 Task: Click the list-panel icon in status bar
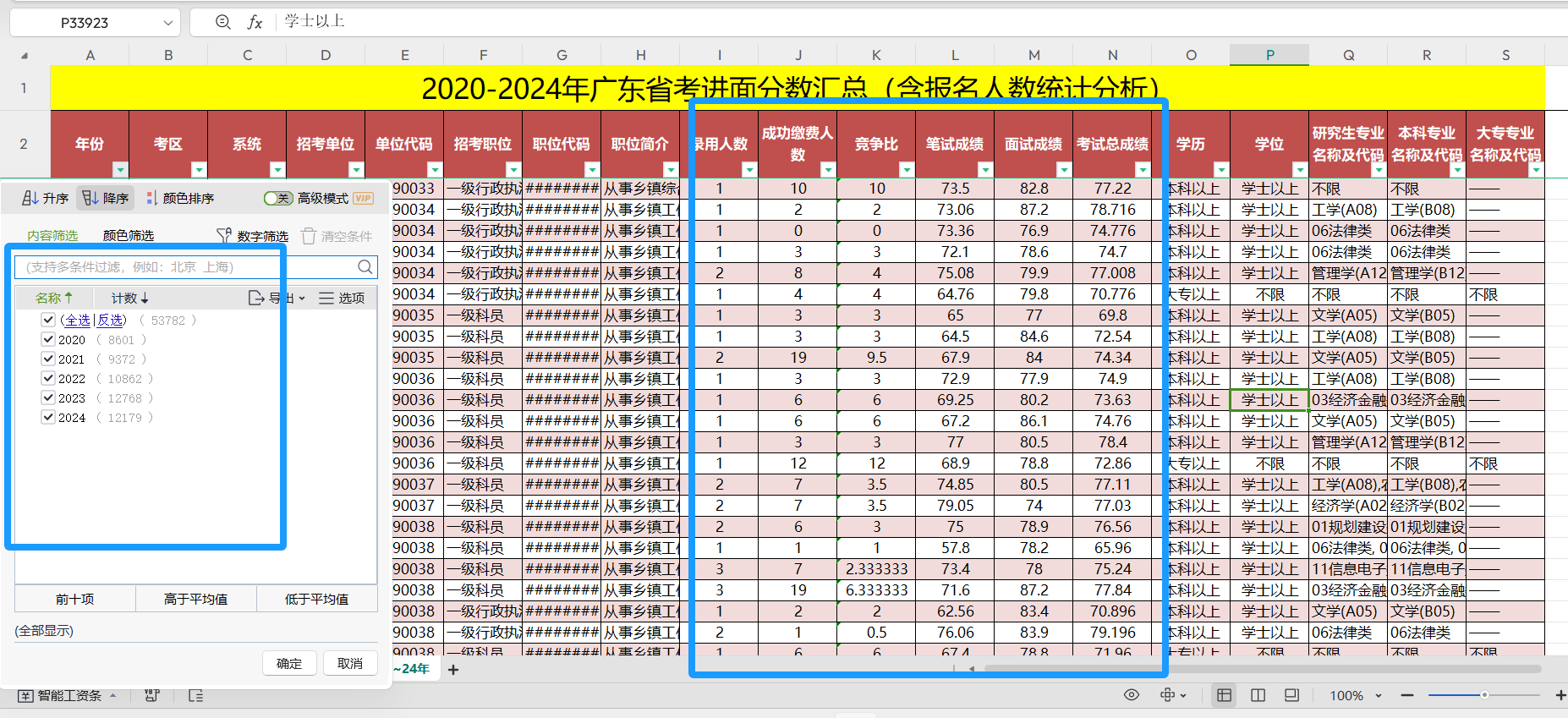pyautogui.click(x=195, y=695)
